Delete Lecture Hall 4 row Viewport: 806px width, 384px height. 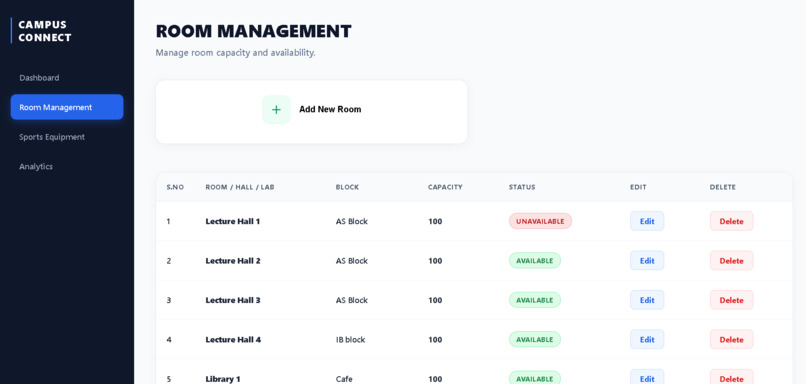[731, 339]
